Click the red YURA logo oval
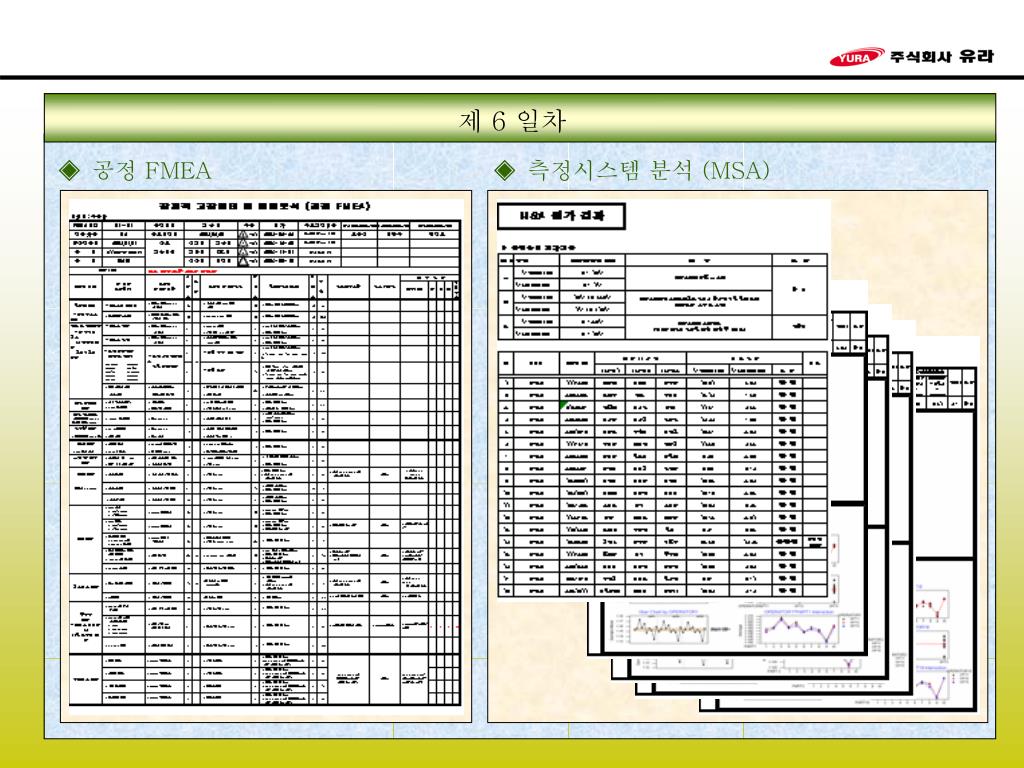Image resolution: width=1024 pixels, height=768 pixels. tap(856, 57)
